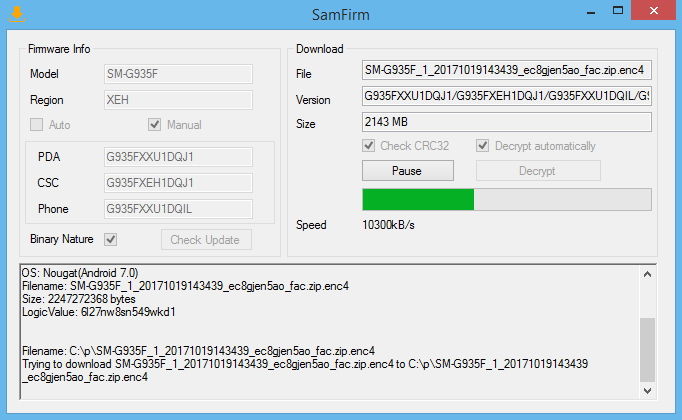Click the log scrollbar thumb

point(647,350)
